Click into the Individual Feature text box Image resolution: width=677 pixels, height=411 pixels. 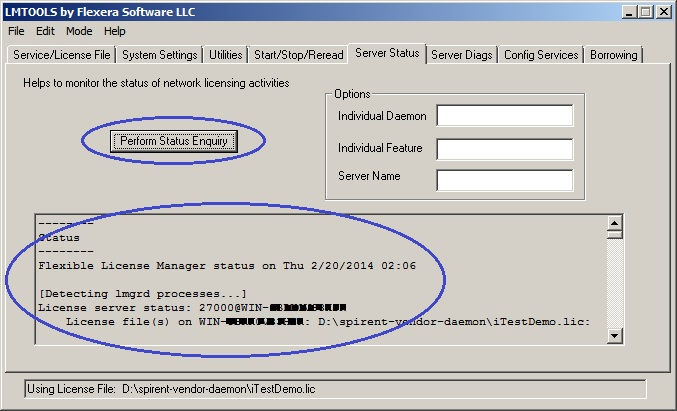click(x=504, y=149)
